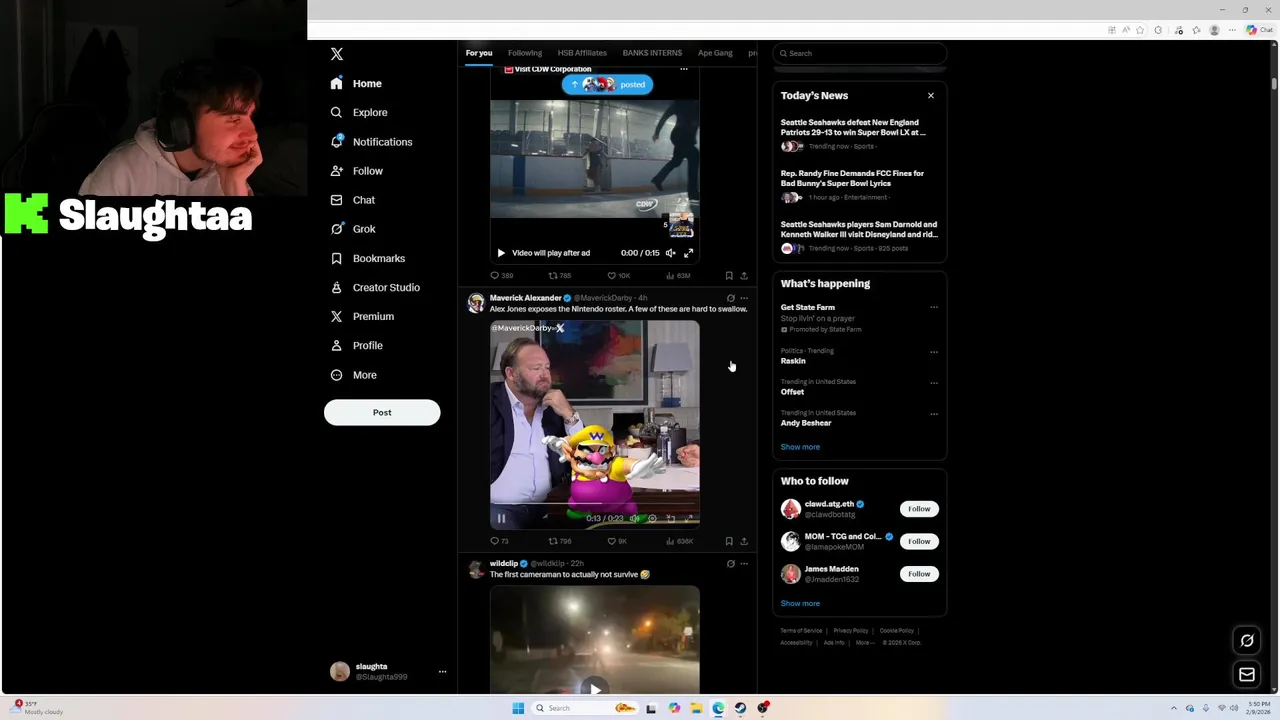Open Maverick Alexander's profile avatar

(x=476, y=303)
